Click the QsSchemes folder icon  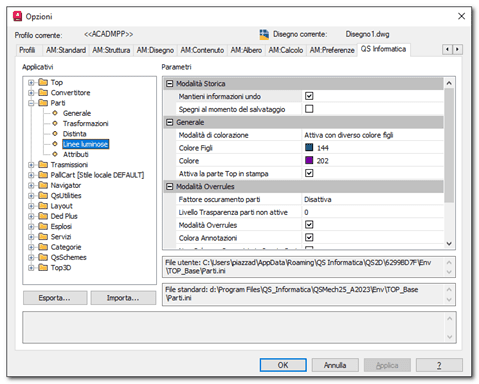point(43,257)
